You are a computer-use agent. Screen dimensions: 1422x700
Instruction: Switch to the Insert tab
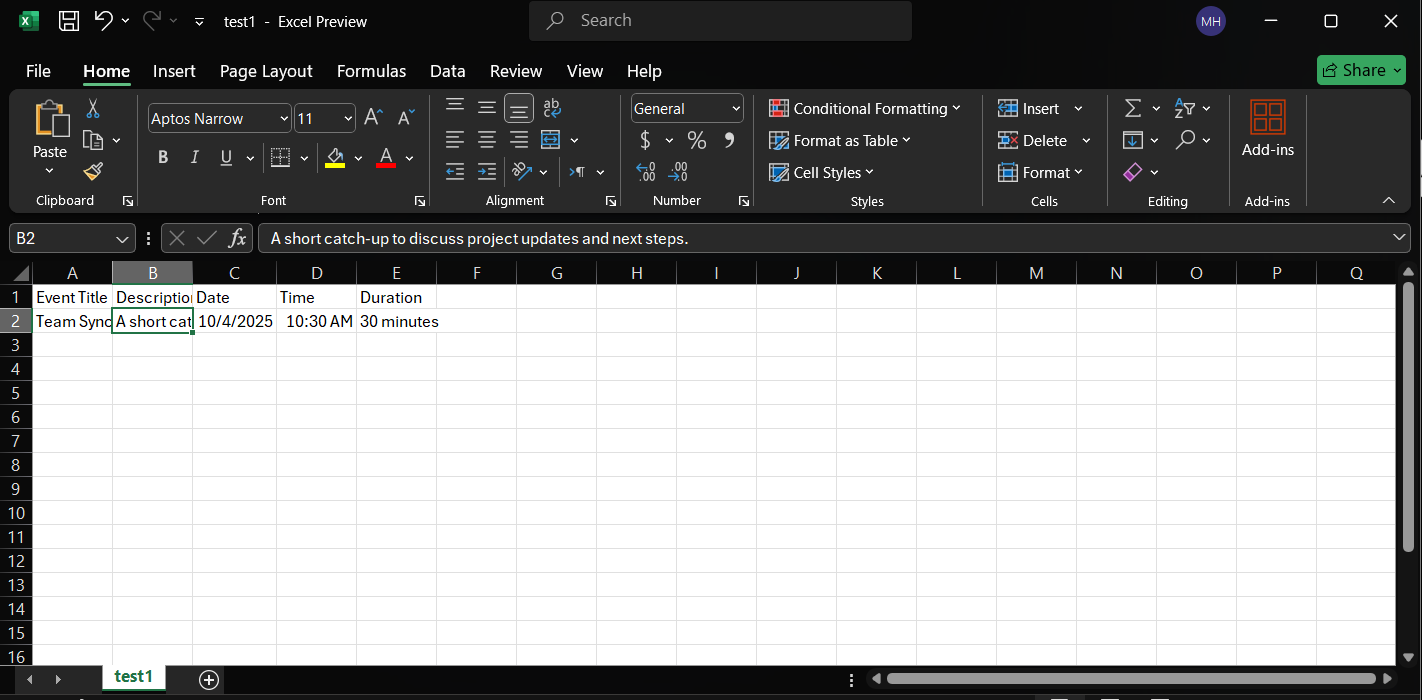[x=174, y=71]
